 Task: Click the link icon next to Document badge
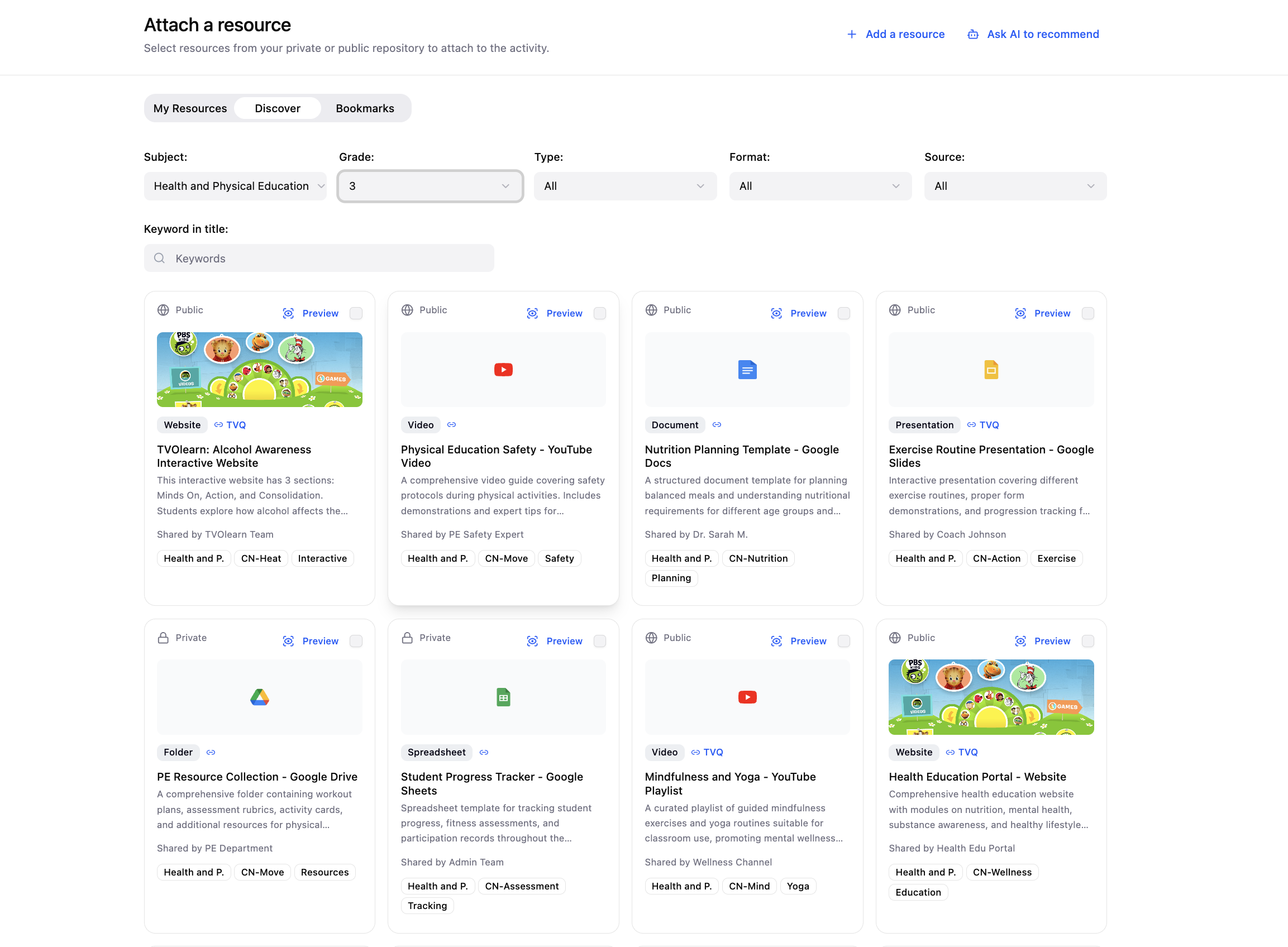(x=717, y=424)
